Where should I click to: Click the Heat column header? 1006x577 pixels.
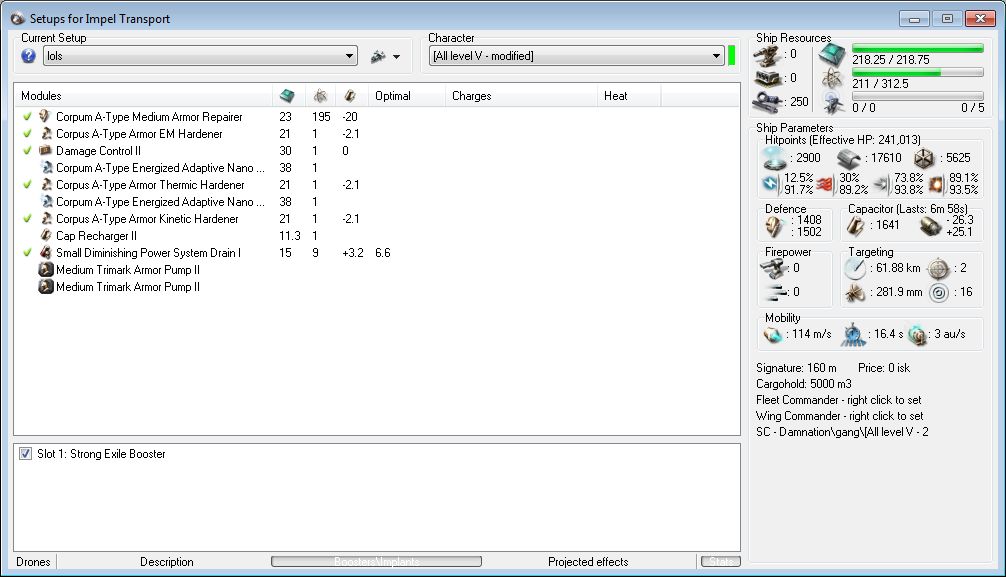pos(628,96)
